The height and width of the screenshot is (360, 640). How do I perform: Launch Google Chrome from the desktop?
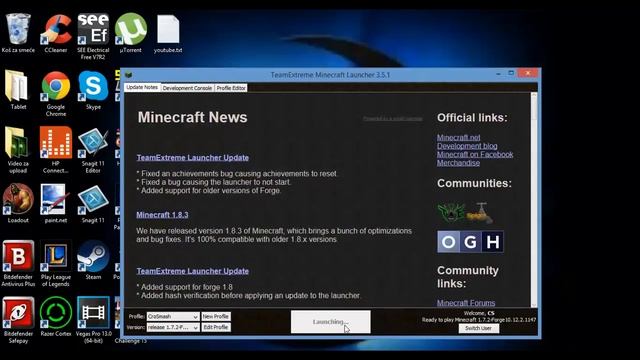coord(56,93)
